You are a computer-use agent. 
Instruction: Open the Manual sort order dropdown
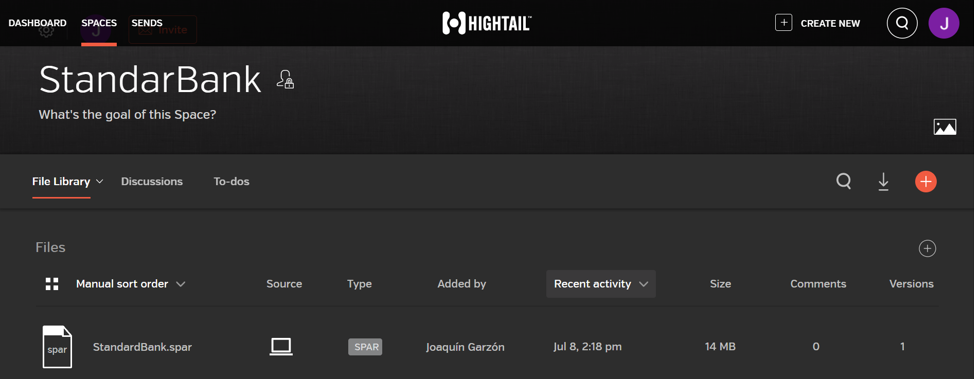coord(130,284)
